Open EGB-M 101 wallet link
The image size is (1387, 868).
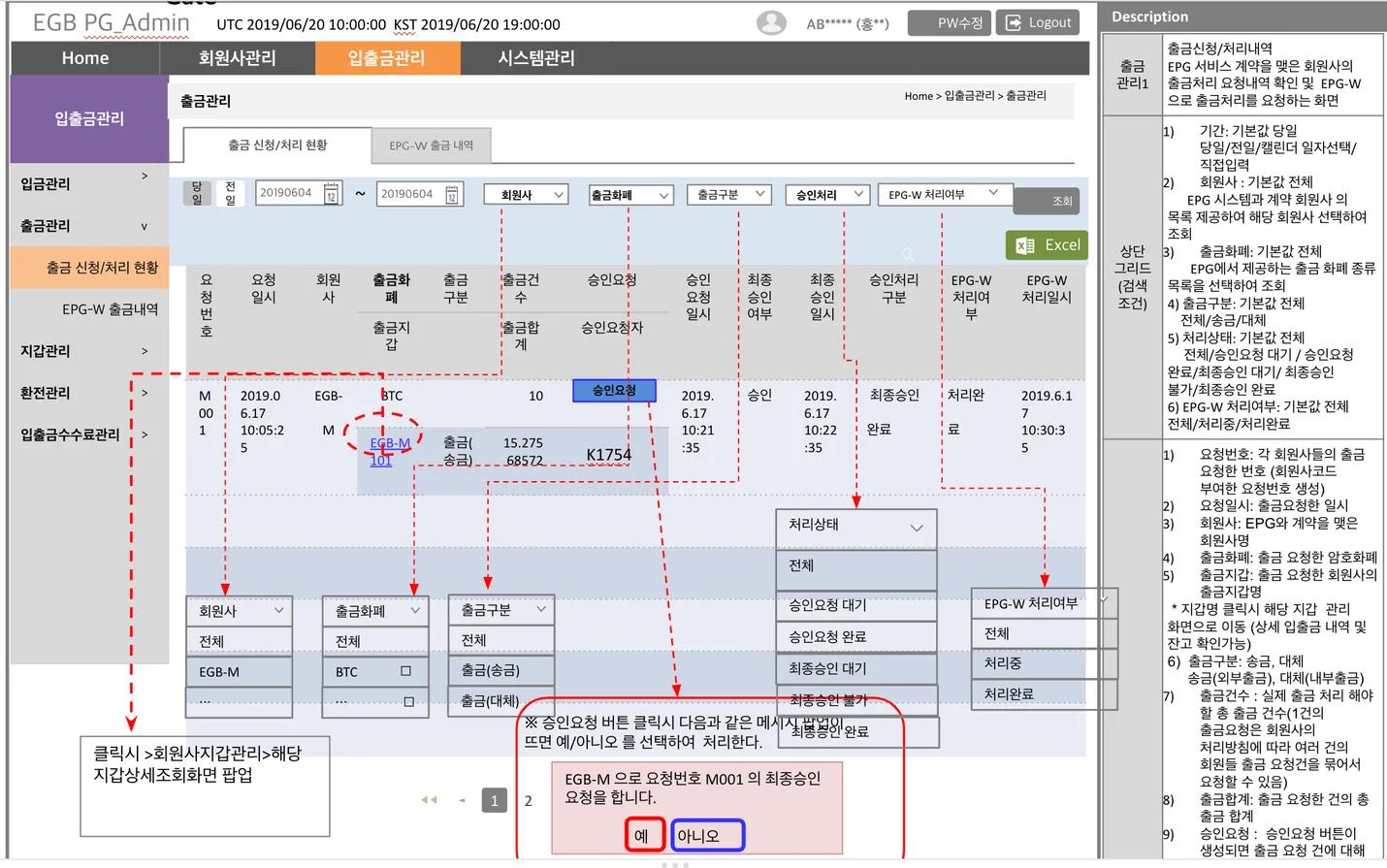coord(390,451)
